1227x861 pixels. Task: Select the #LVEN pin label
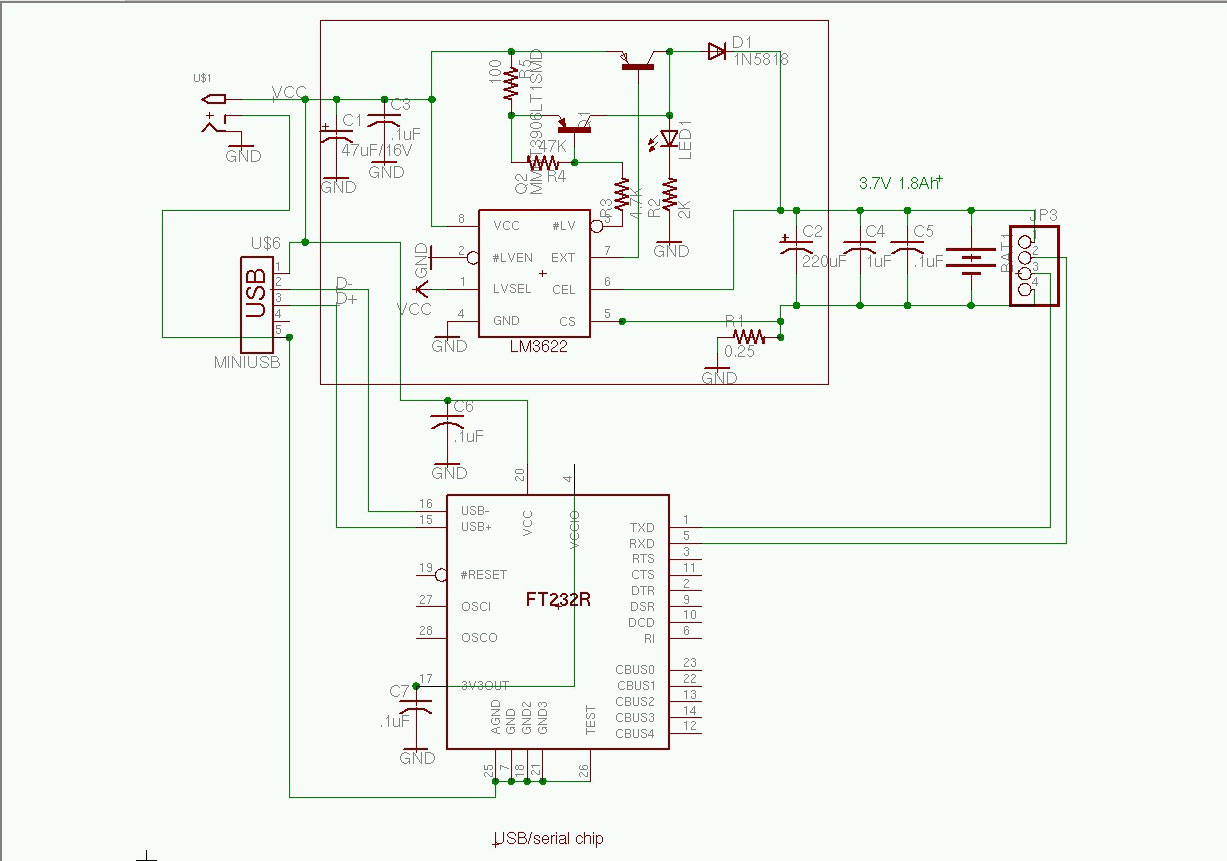click(512, 257)
